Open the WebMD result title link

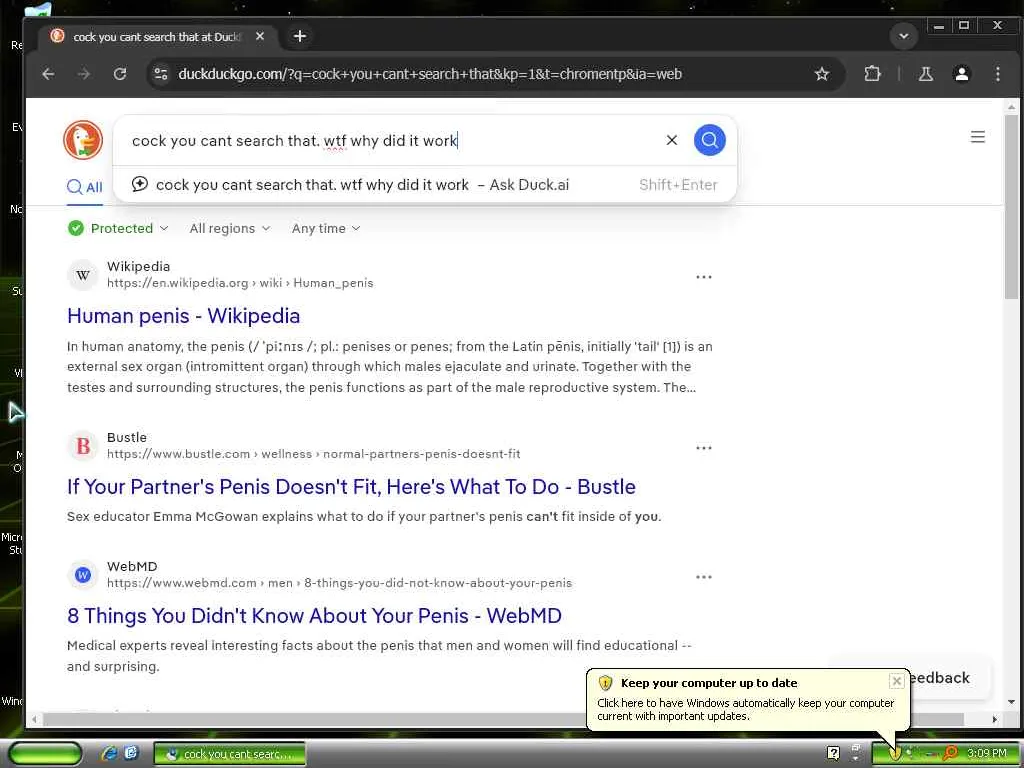coord(314,616)
